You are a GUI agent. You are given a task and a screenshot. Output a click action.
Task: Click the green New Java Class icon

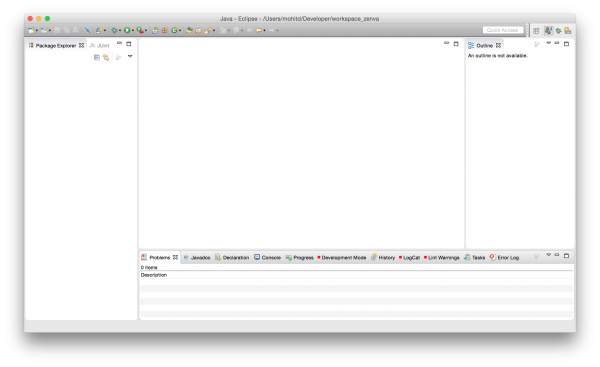click(174, 30)
